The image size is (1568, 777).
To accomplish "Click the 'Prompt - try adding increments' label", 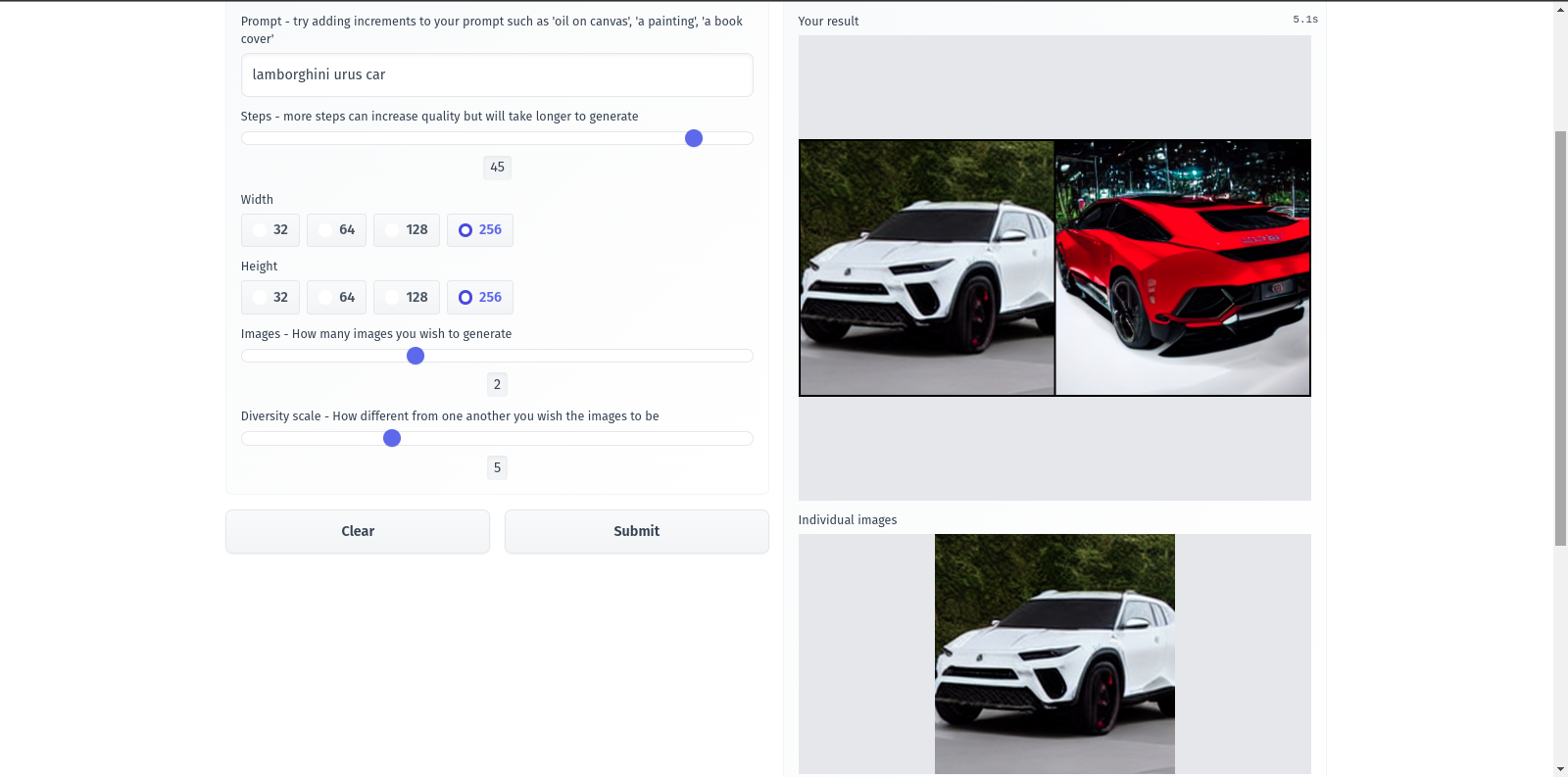I will coord(492,29).
